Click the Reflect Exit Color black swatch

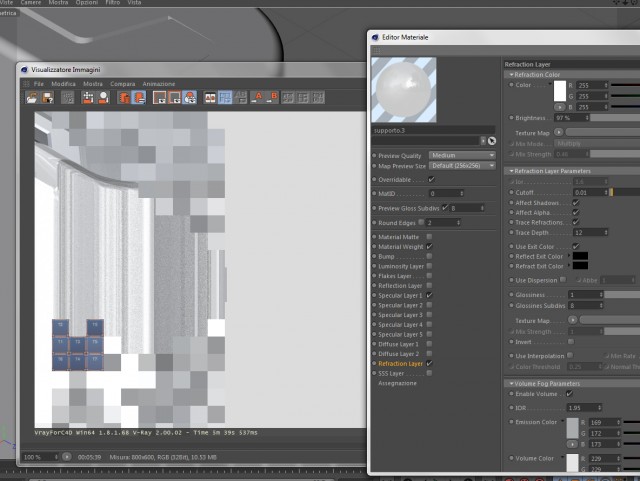click(x=580, y=256)
